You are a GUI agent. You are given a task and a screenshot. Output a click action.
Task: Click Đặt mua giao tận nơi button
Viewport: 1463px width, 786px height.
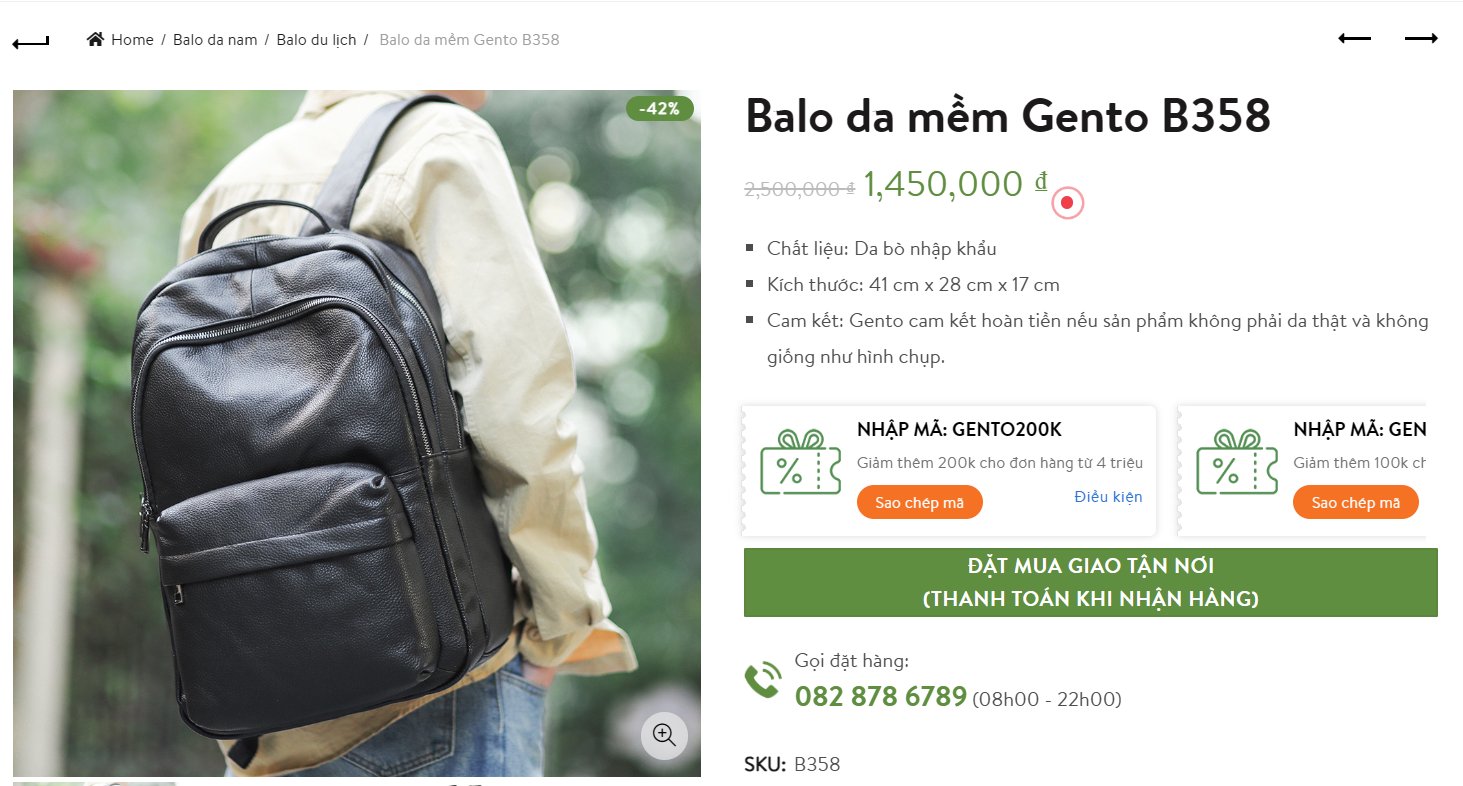pyautogui.click(x=1091, y=582)
